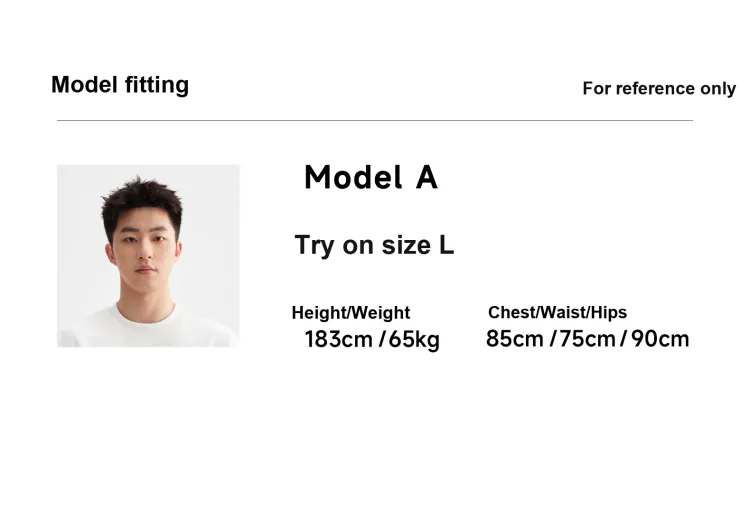This screenshot has height=508, width=750.
Task: Click the word "Waist" in the label
Action: pos(561,313)
